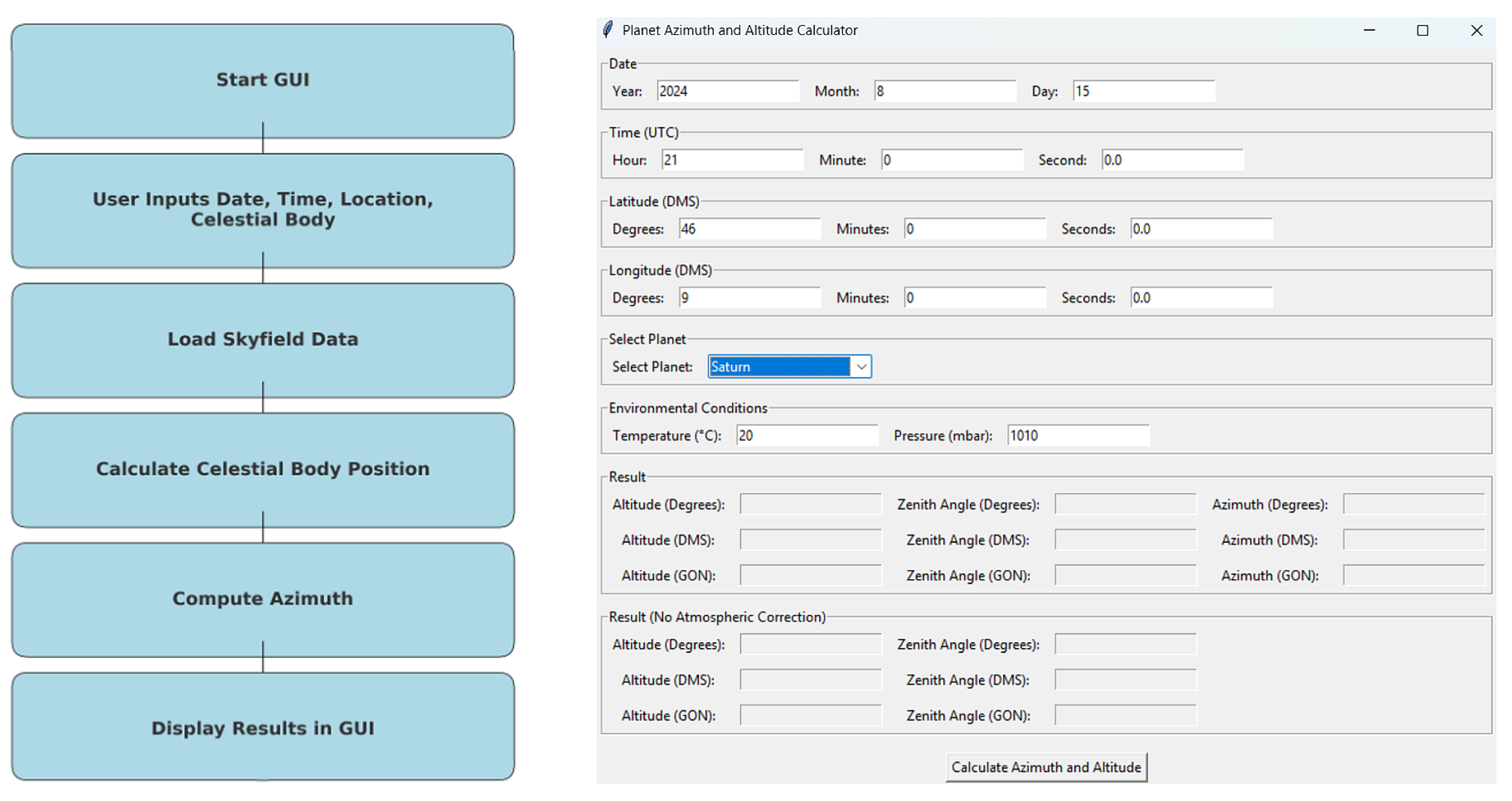This screenshot has height=801, width=1512.
Task: Click the Day input field
Action: 1144,91
